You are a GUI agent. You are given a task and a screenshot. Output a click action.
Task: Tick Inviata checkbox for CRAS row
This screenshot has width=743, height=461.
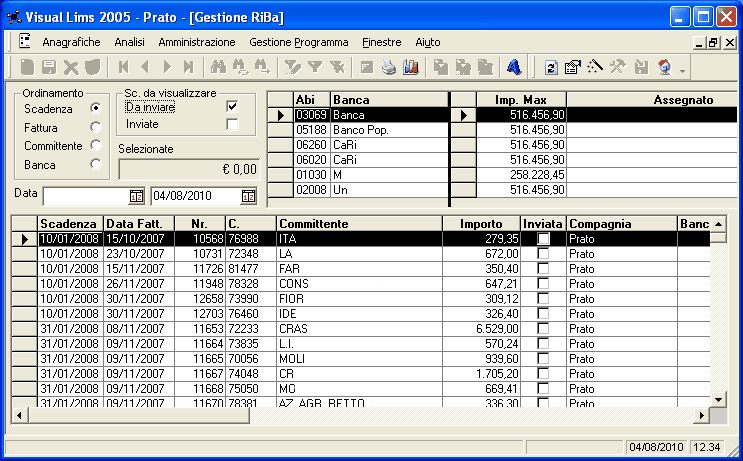pyautogui.click(x=543, y=328)
